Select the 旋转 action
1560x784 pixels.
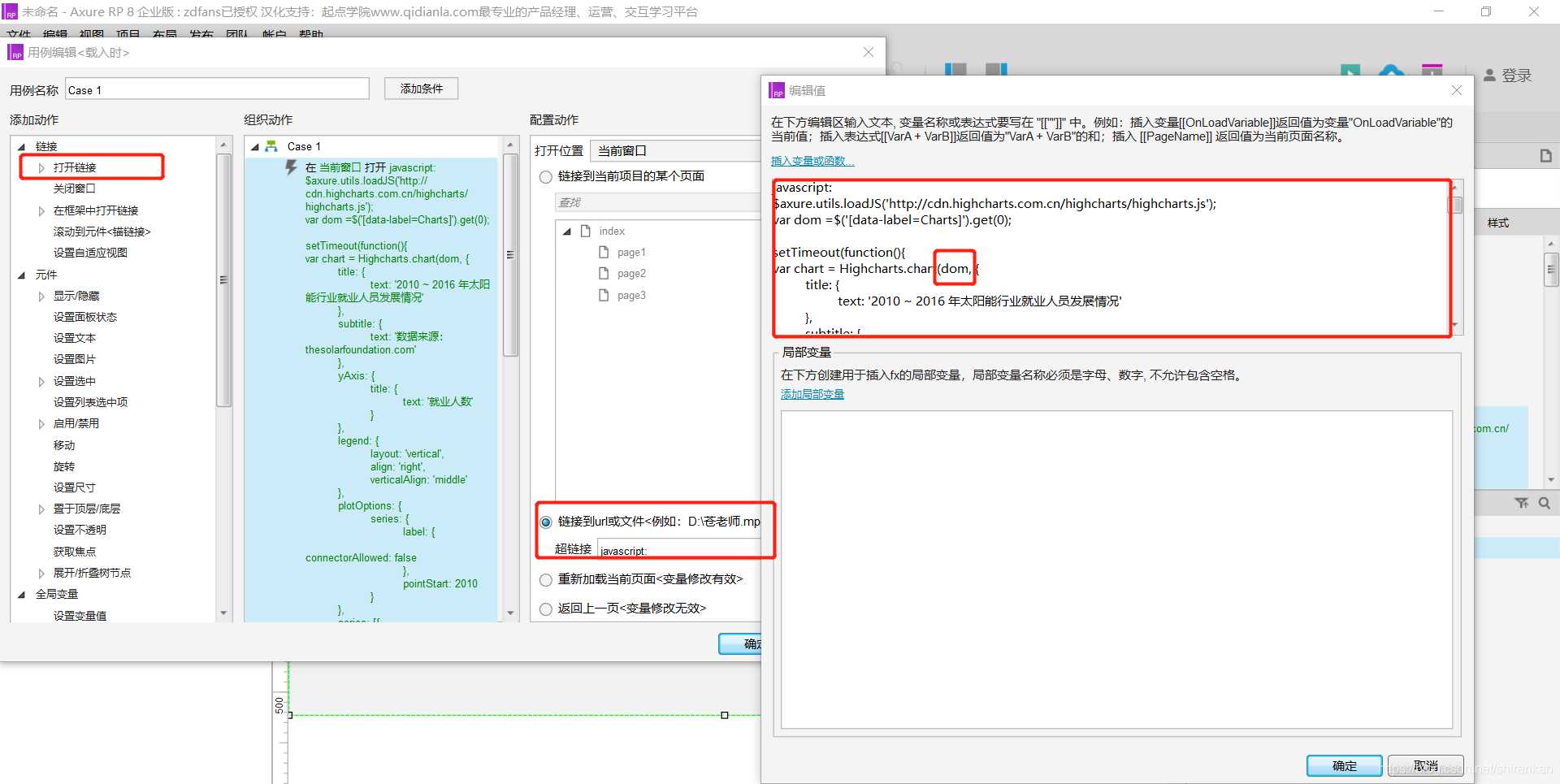point(63,466)
